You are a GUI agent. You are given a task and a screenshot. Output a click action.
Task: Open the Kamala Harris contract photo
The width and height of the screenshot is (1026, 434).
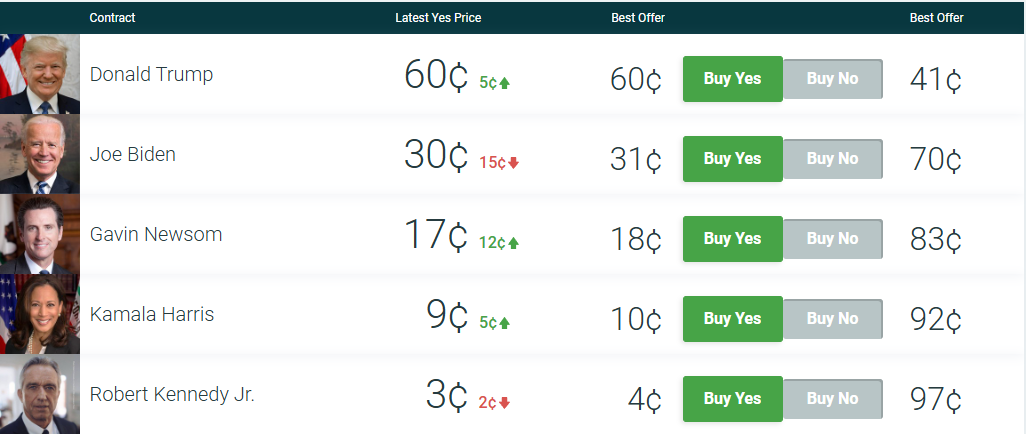point(40,315)
